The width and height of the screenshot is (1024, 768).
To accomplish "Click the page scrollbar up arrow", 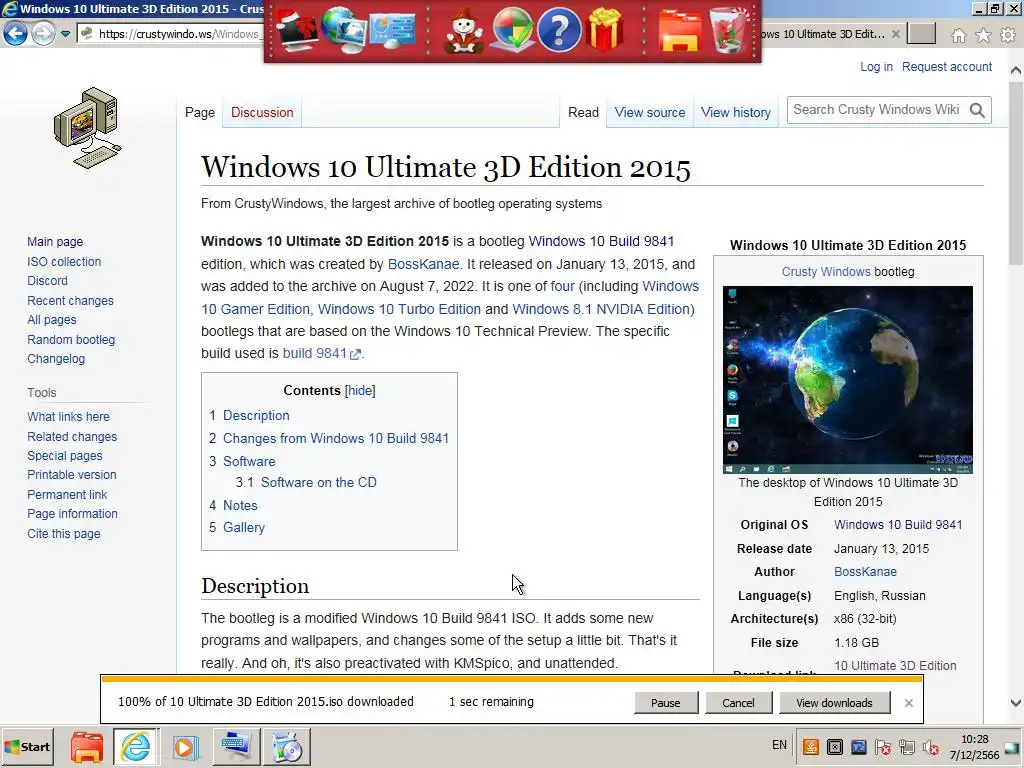I will click(x=1016, y=70).
